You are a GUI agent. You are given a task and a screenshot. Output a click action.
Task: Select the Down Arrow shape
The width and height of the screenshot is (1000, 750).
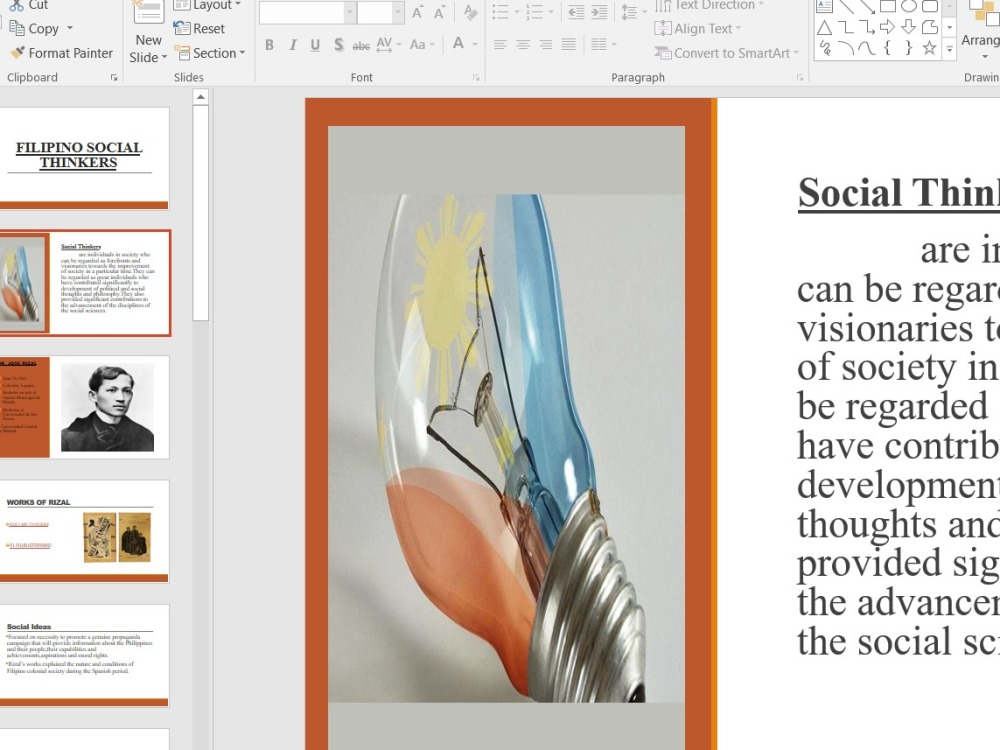[908, 27]
